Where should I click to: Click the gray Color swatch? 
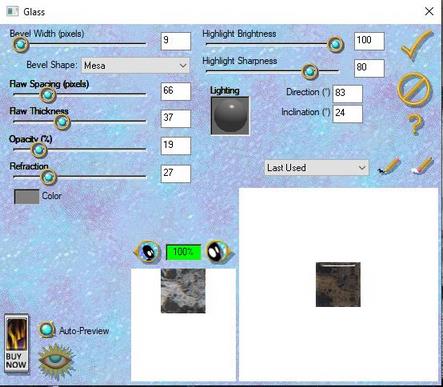click(x=26, y=196)
